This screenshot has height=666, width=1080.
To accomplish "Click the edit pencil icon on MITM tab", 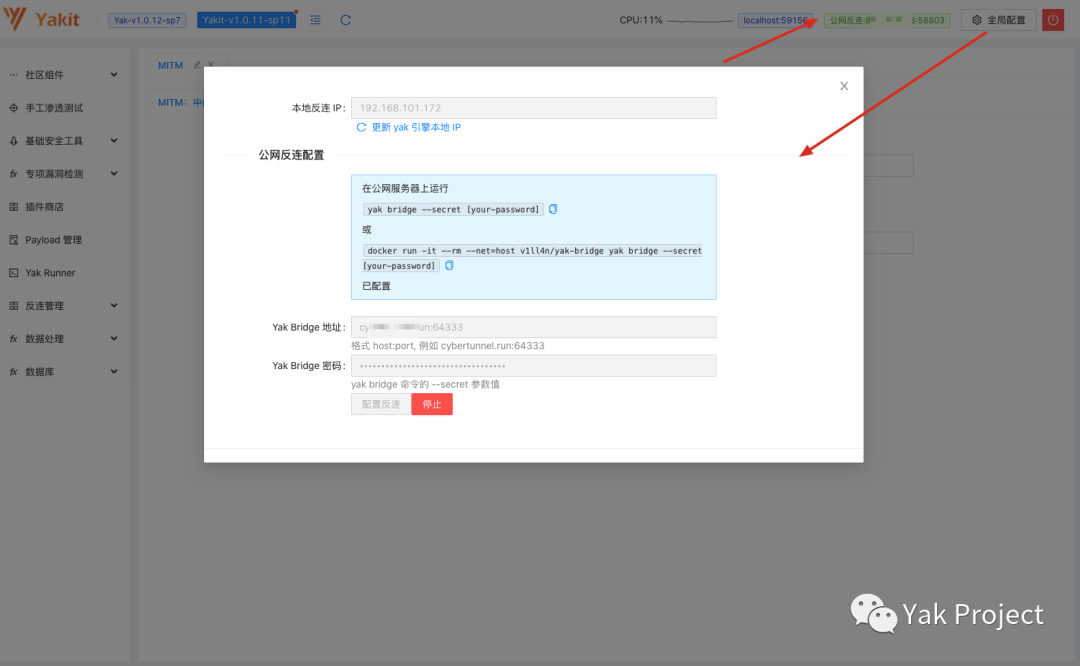I will (x=197, y=65).
